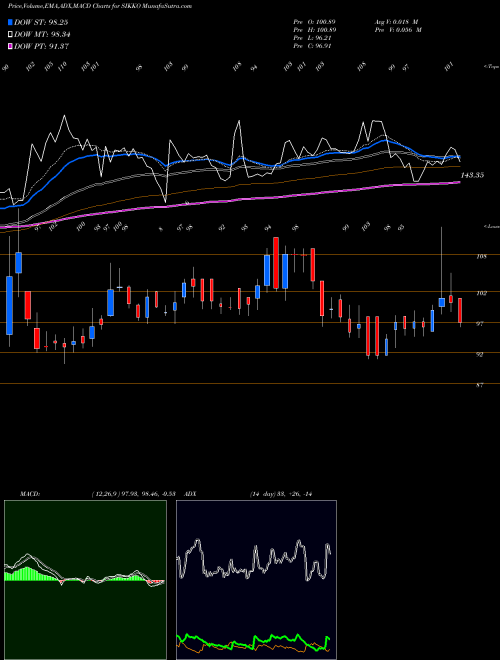
Task: Click the MACD (12,26,9) parameter values
Action: [136, 494]
